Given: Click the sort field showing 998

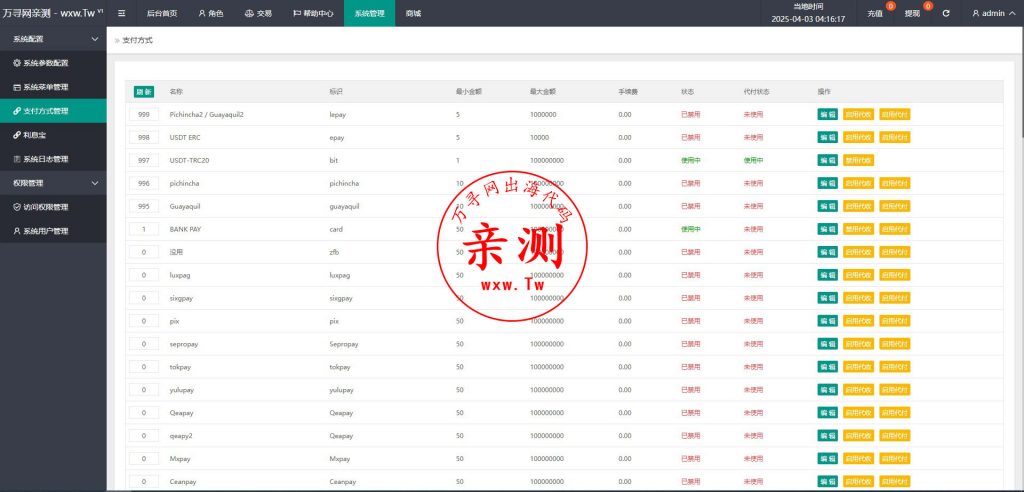Looking at the screenshot, I should pos(144,137).
